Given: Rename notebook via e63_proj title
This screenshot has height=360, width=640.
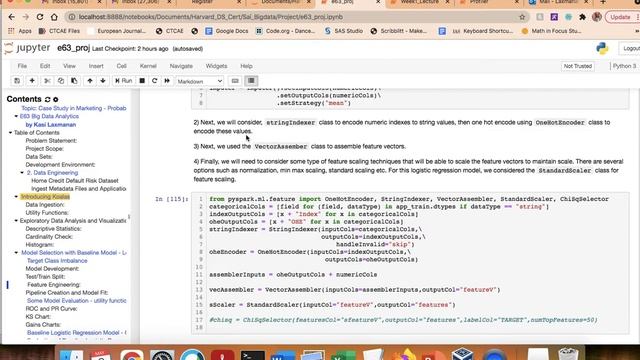Looking at the screenshot, I should 73,48.
